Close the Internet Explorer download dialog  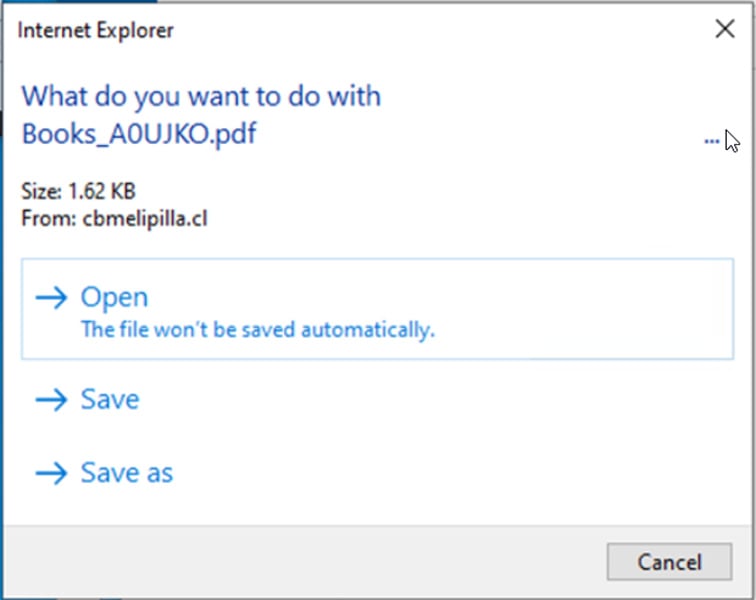pyautogui.click(x=725, y=29)
